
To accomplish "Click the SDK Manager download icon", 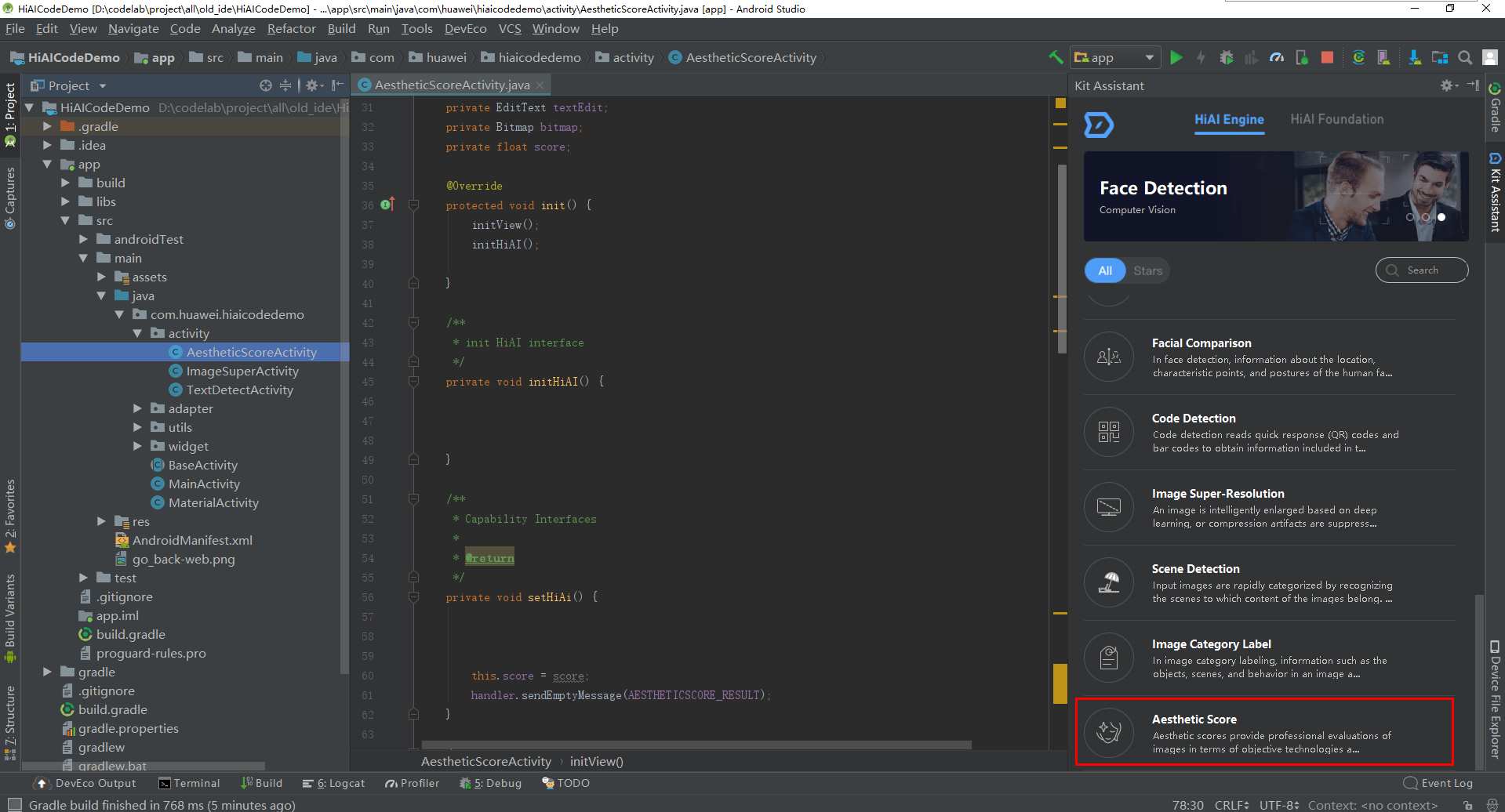I will (x=1414, y=57).
